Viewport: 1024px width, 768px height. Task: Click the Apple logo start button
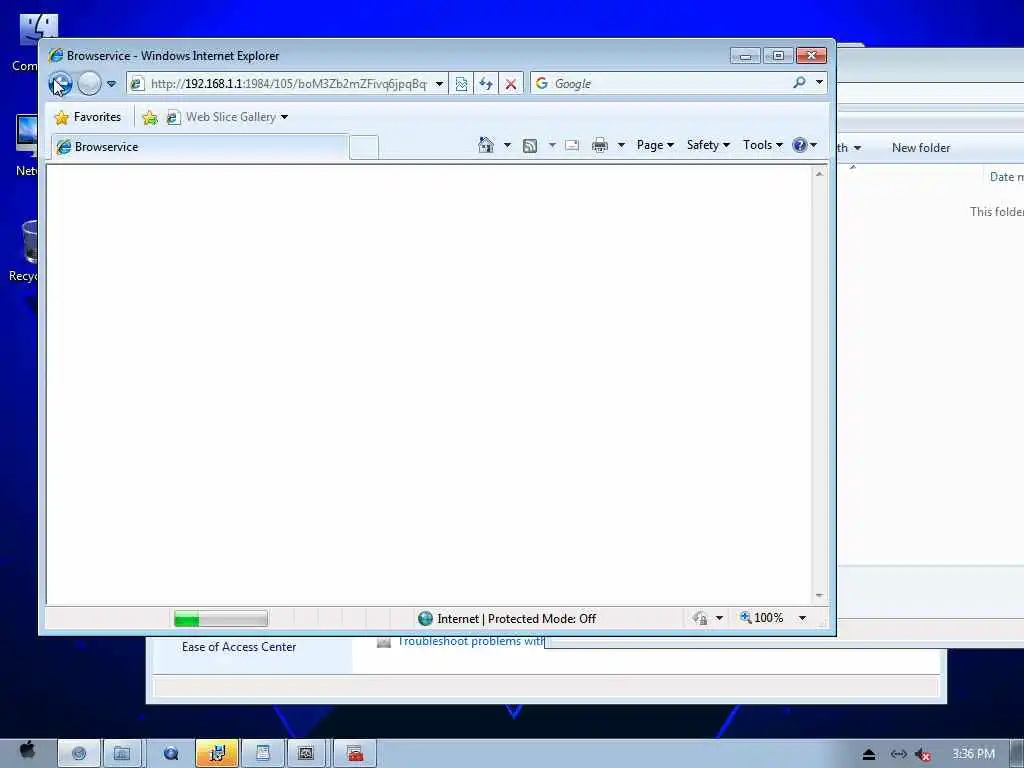pyautogui.click(x=27, y=750)
